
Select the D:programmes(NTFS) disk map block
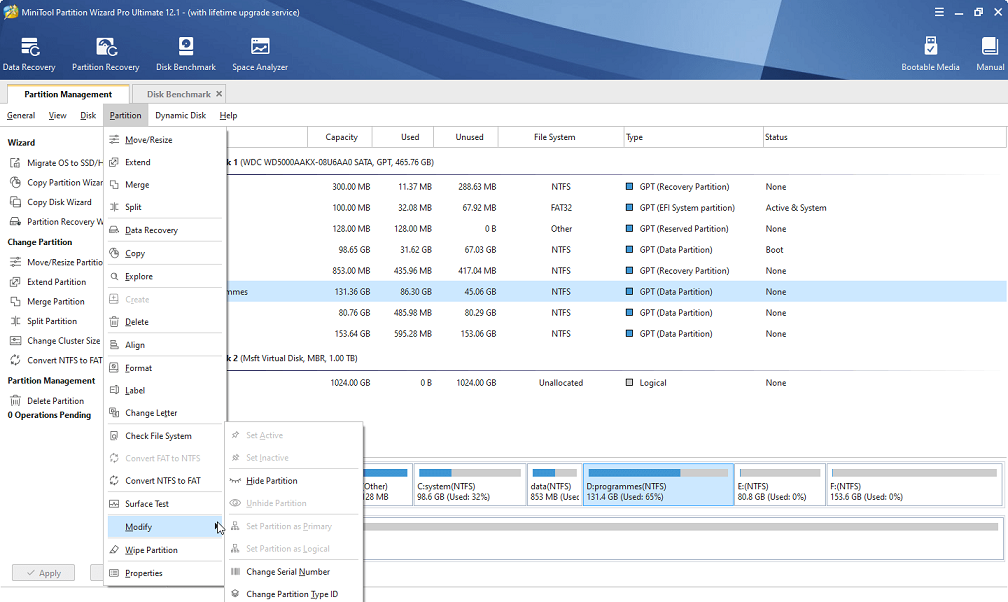point(658,484)
